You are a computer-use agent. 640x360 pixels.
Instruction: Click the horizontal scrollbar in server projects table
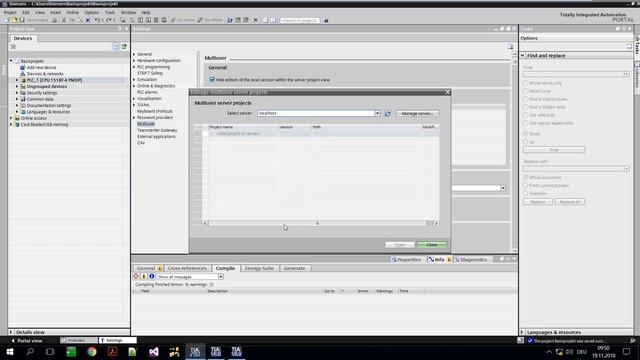coord(317,223)
